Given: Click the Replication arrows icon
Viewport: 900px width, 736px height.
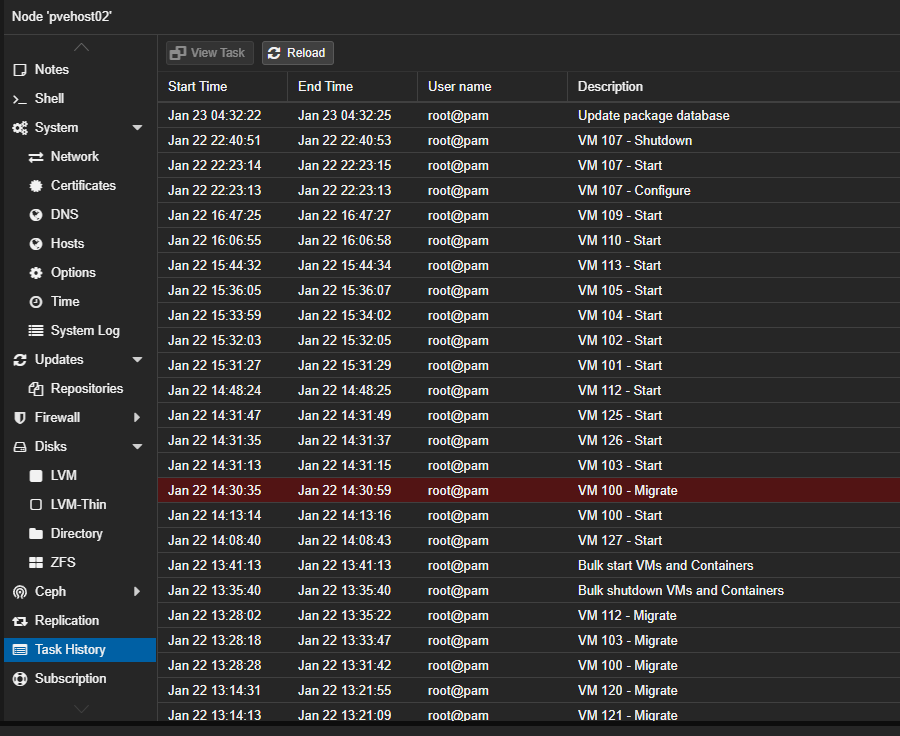Looking at the screenshot, I should tap(19, 621).
